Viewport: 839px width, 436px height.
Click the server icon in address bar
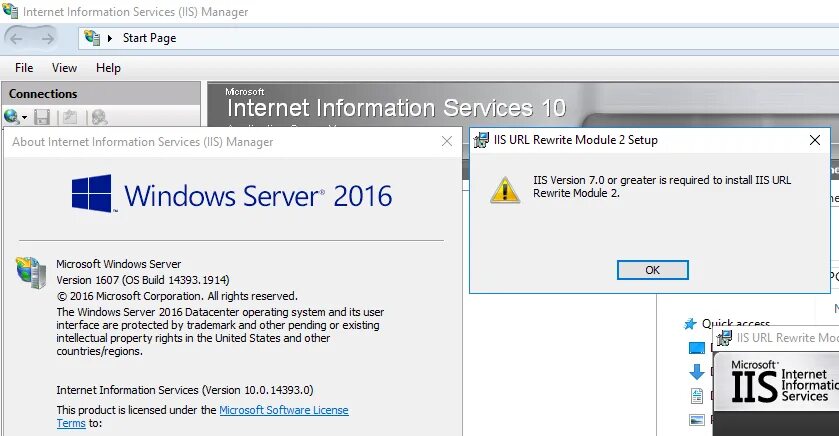tap(92, 38)
